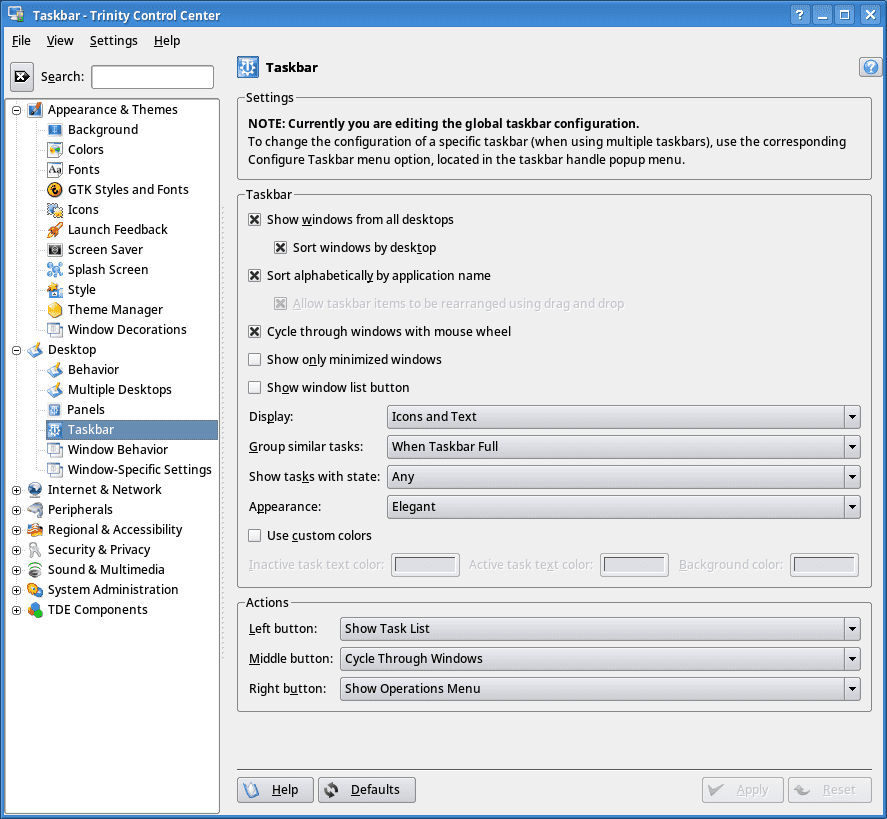Image resolution: width=887 pixels, height=819 pixels.
Task: Click the Window Behavior icon
Action: tap(55, 450)
